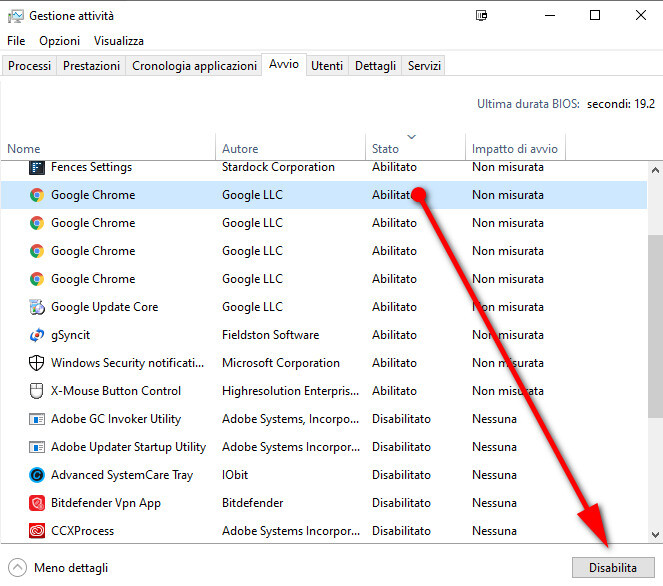Click the scrollbar up arrow
This screenshot has width=663, height=586.
click(655, 171)
